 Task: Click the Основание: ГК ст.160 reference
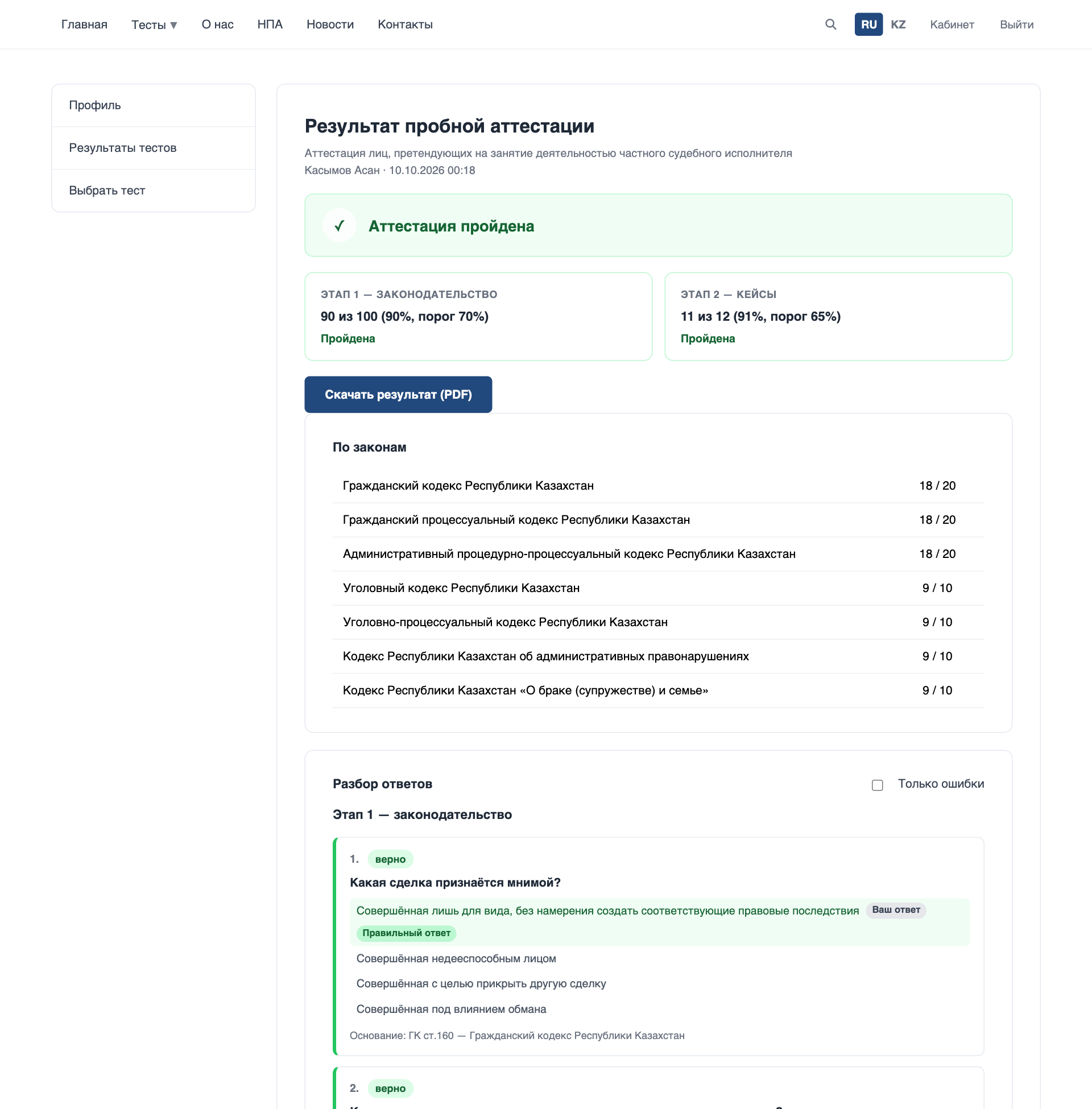tap(517, 1036)
